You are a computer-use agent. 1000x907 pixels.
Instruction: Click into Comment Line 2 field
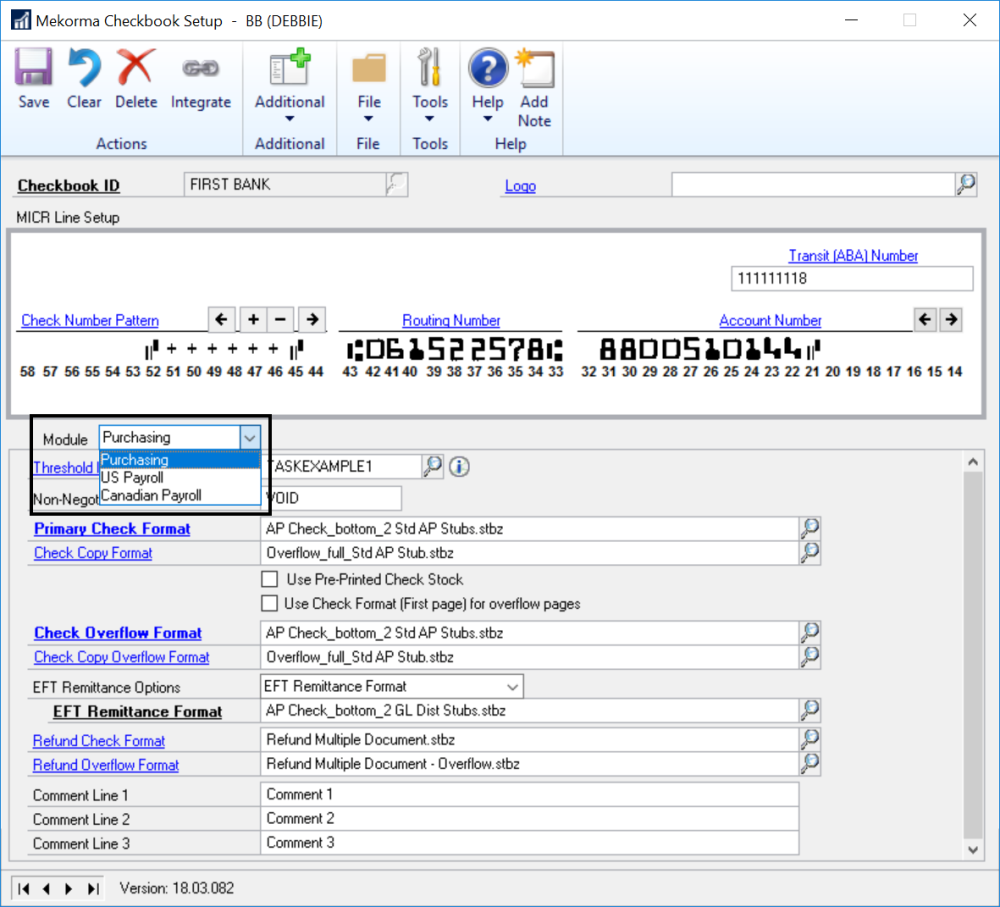click(x=530, y=818)
